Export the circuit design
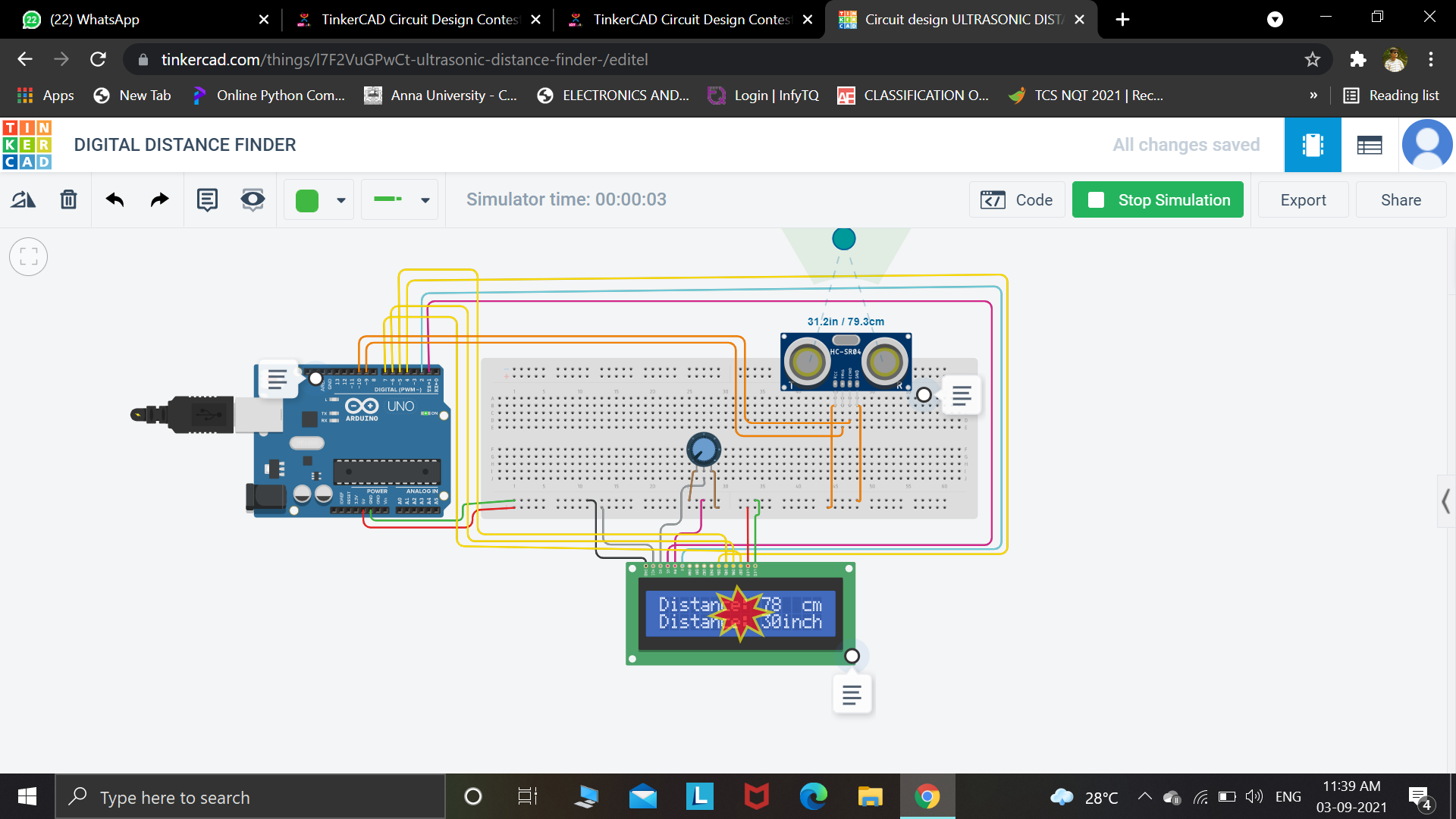This screenshot has width=1456, height=819. 1303,199
